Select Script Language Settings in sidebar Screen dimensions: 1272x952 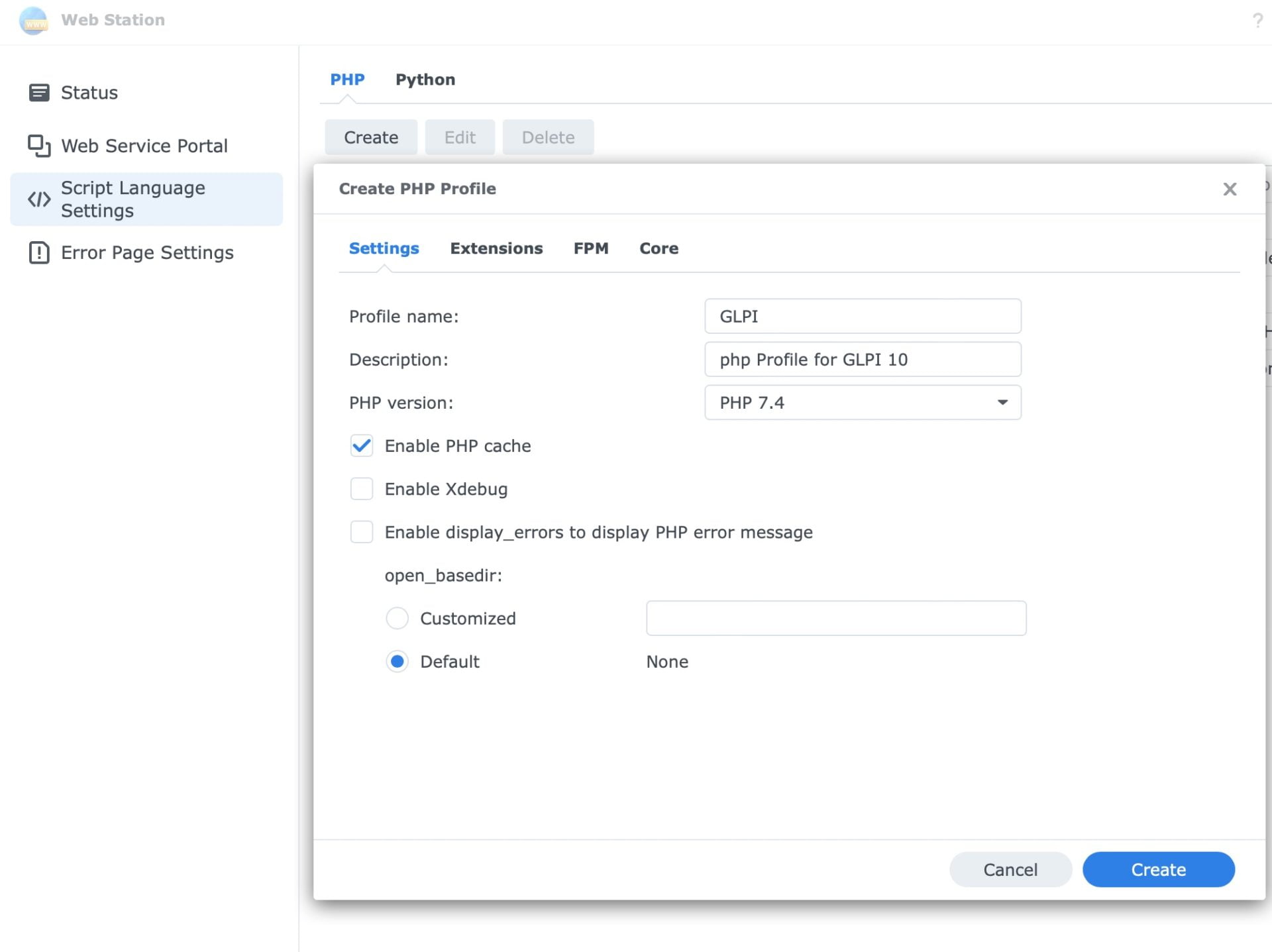point(146,199)
